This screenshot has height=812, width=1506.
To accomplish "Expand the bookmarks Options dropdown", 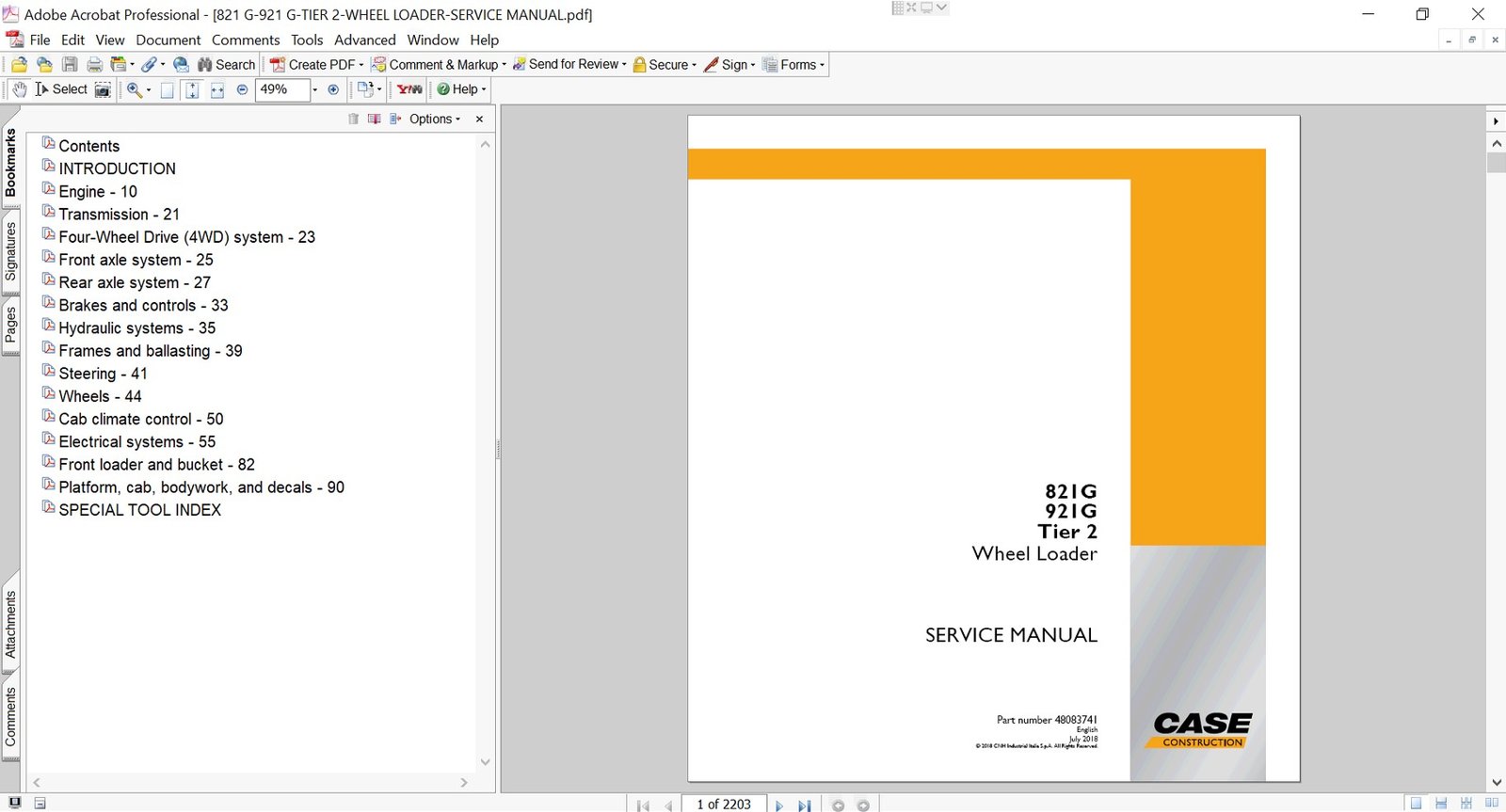I will tap(434, 119).
